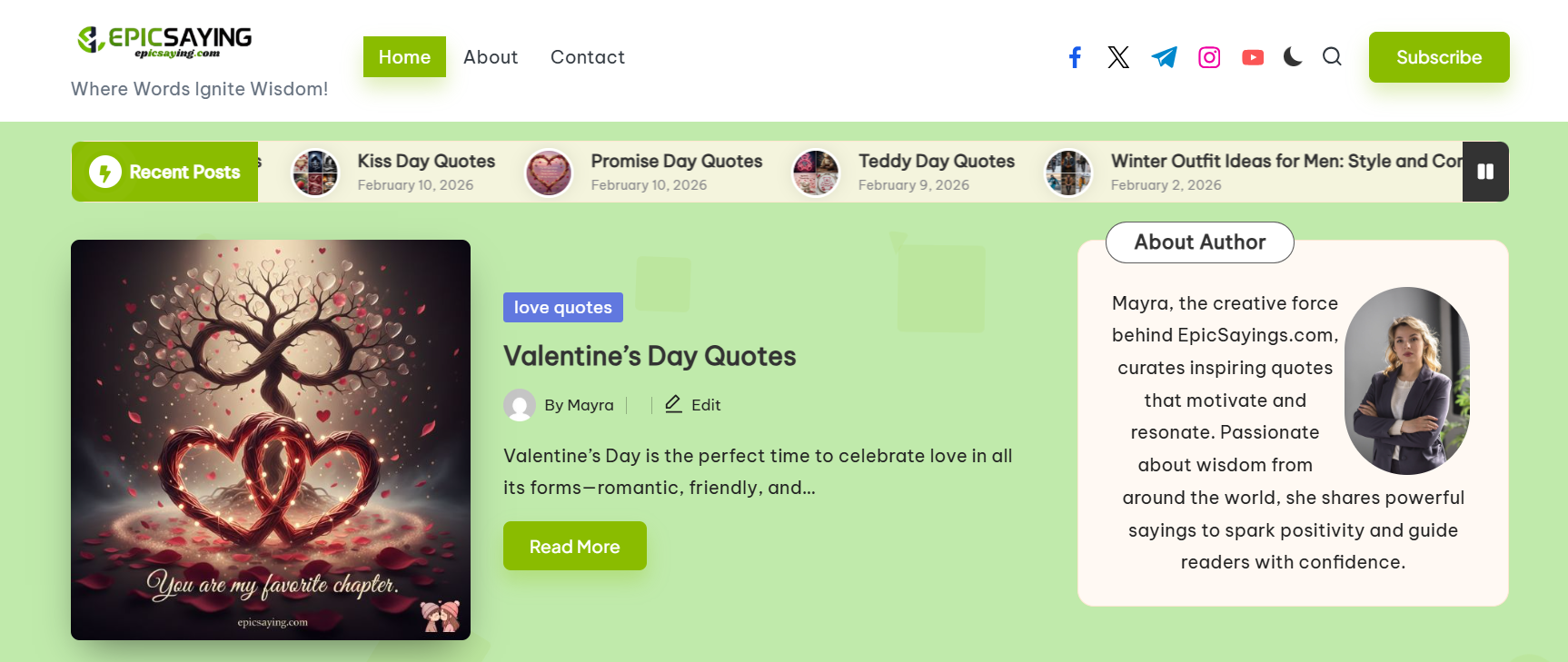Open the Facebook social icon
Screen dimensions: 1568x662
[1075, 57]
